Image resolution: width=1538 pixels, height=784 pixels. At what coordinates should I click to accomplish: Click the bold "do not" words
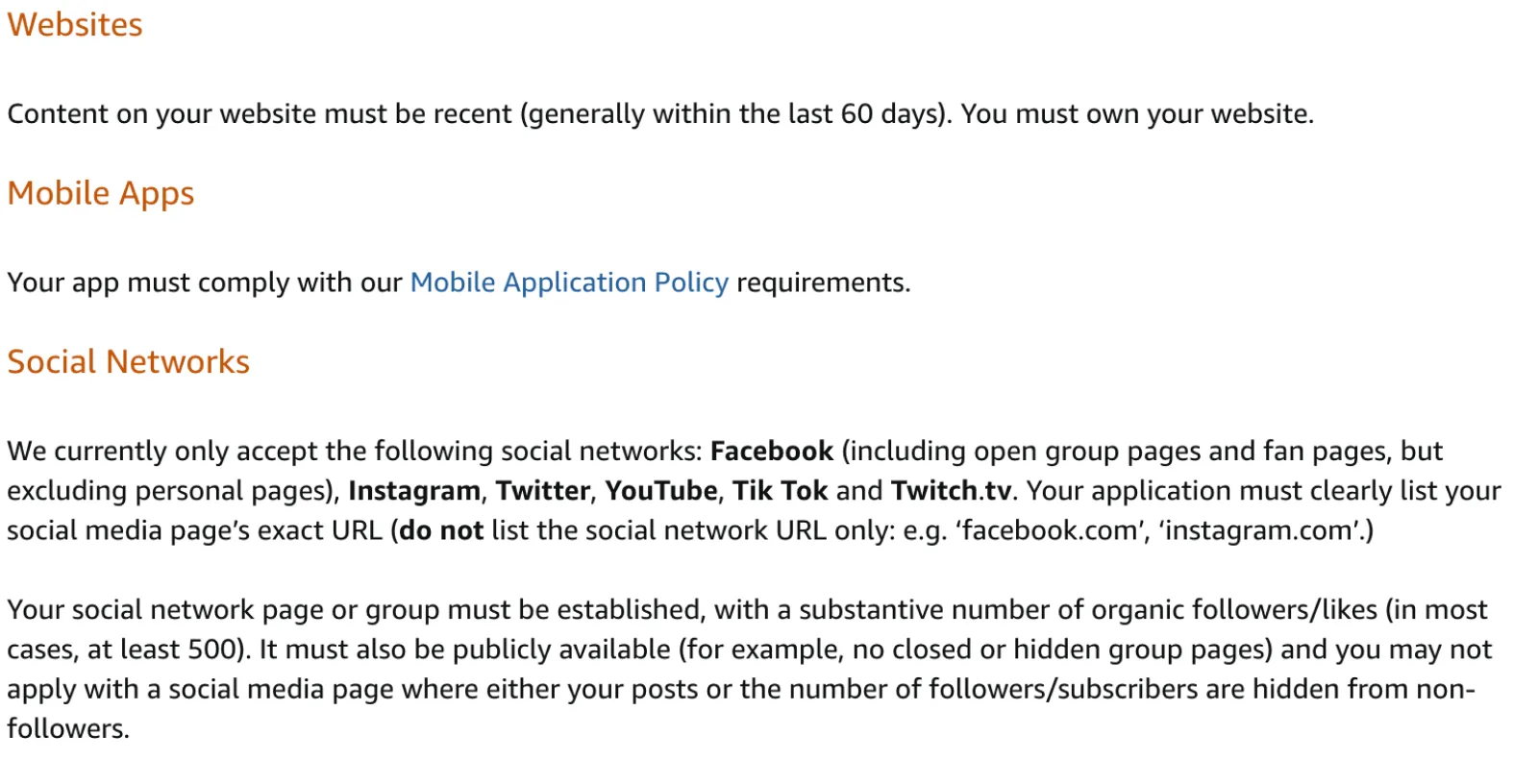[x=441, y=530]
